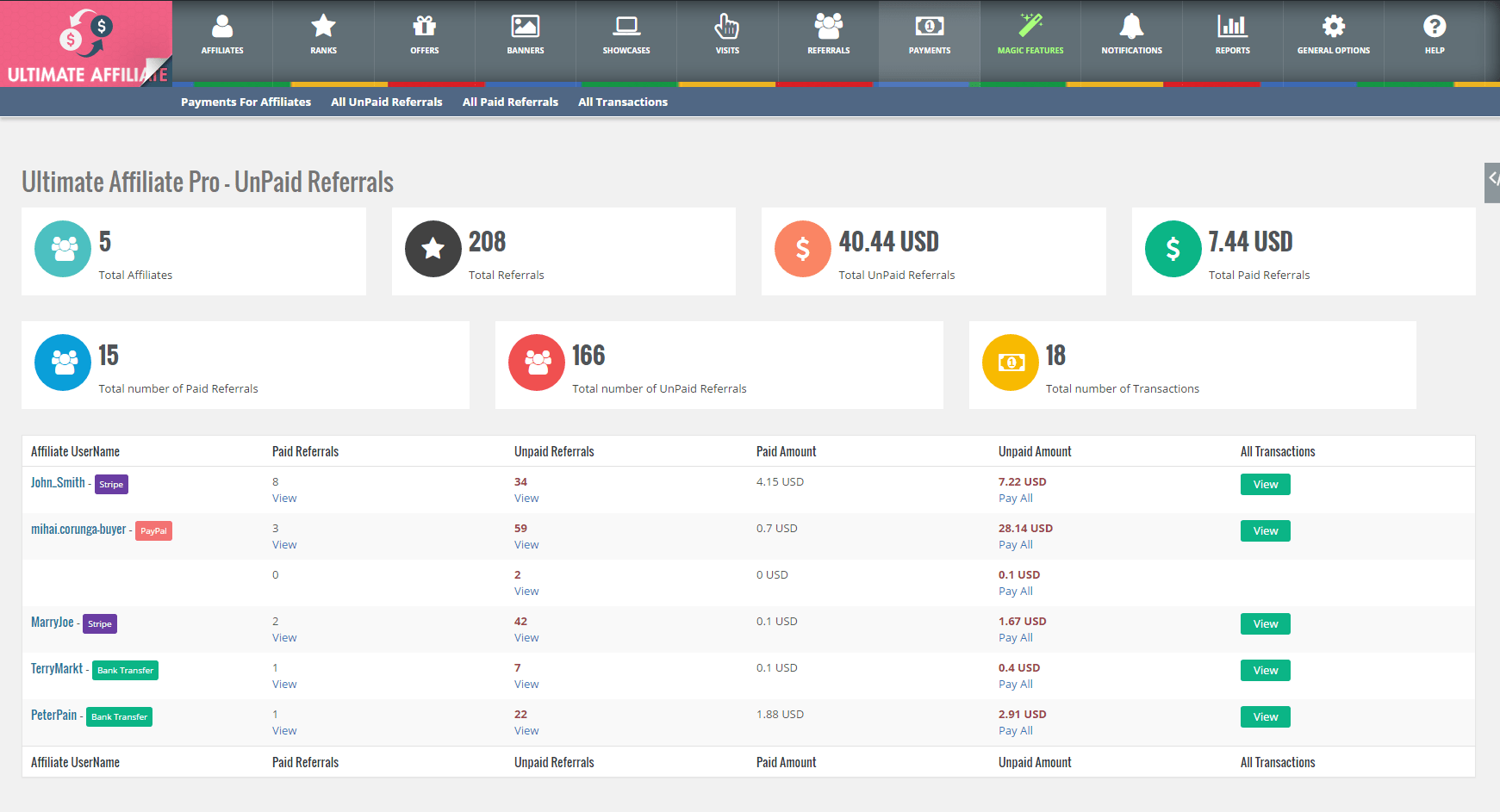Pay All unpaid referrals for John_Smith
The width and height of the screenshot is (1500, 812).
(x=1015, y=498)
